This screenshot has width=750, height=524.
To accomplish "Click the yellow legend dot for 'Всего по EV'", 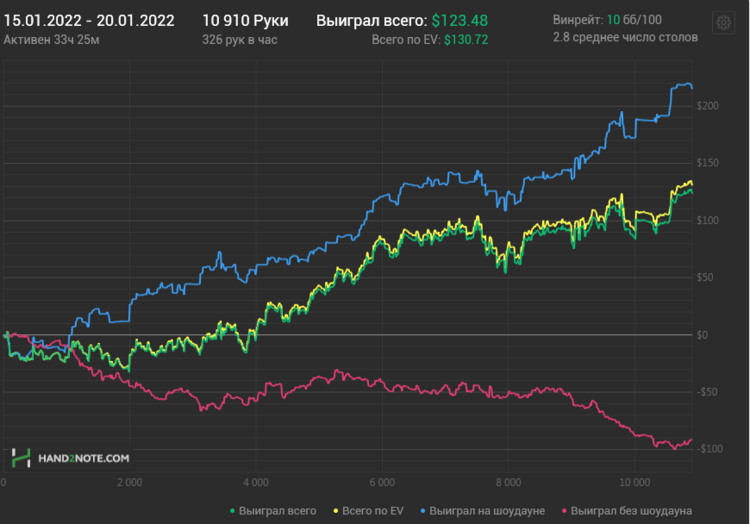I will [x=336, y=511].
